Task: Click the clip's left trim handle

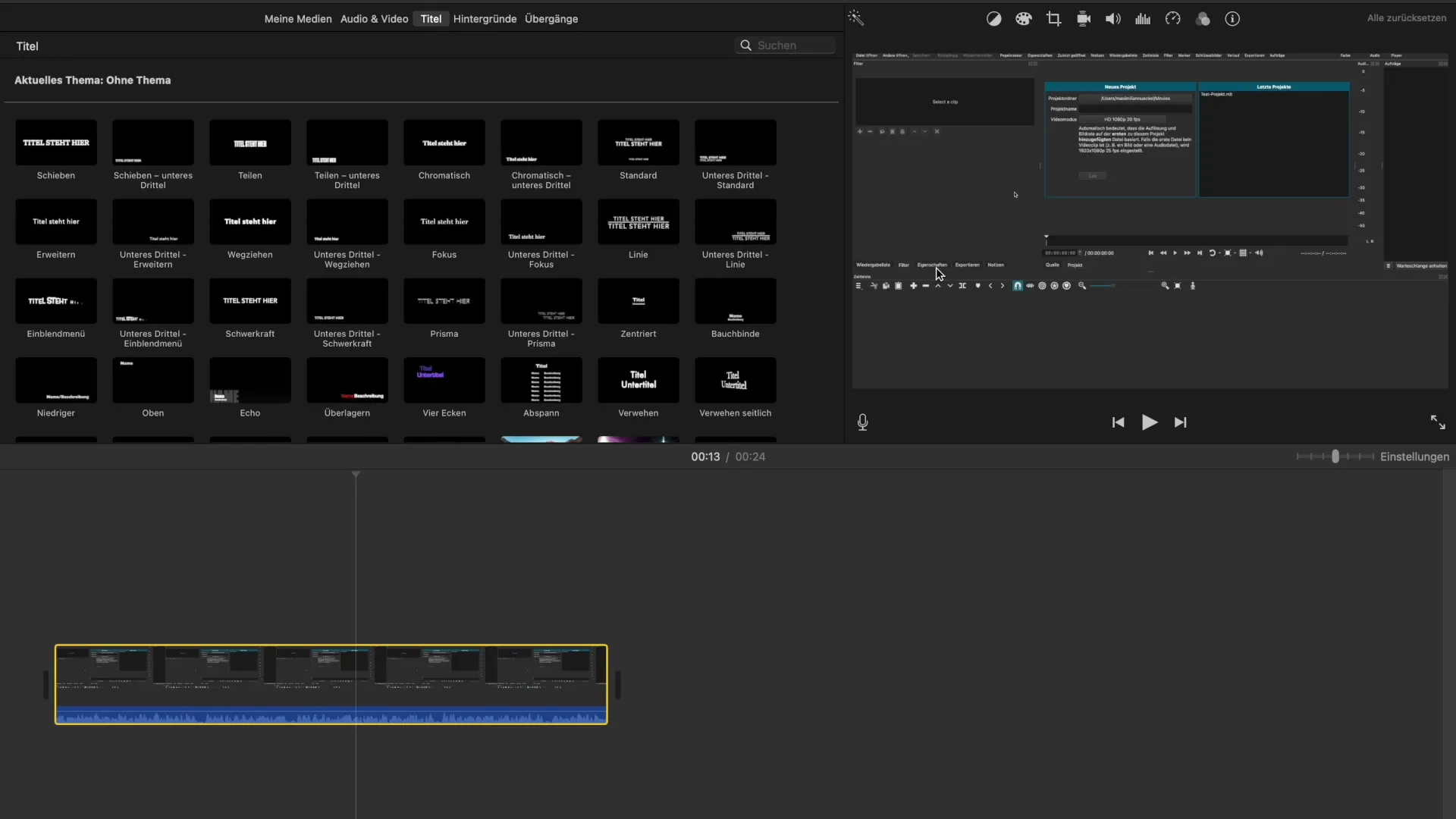Action: click(45, 685)
